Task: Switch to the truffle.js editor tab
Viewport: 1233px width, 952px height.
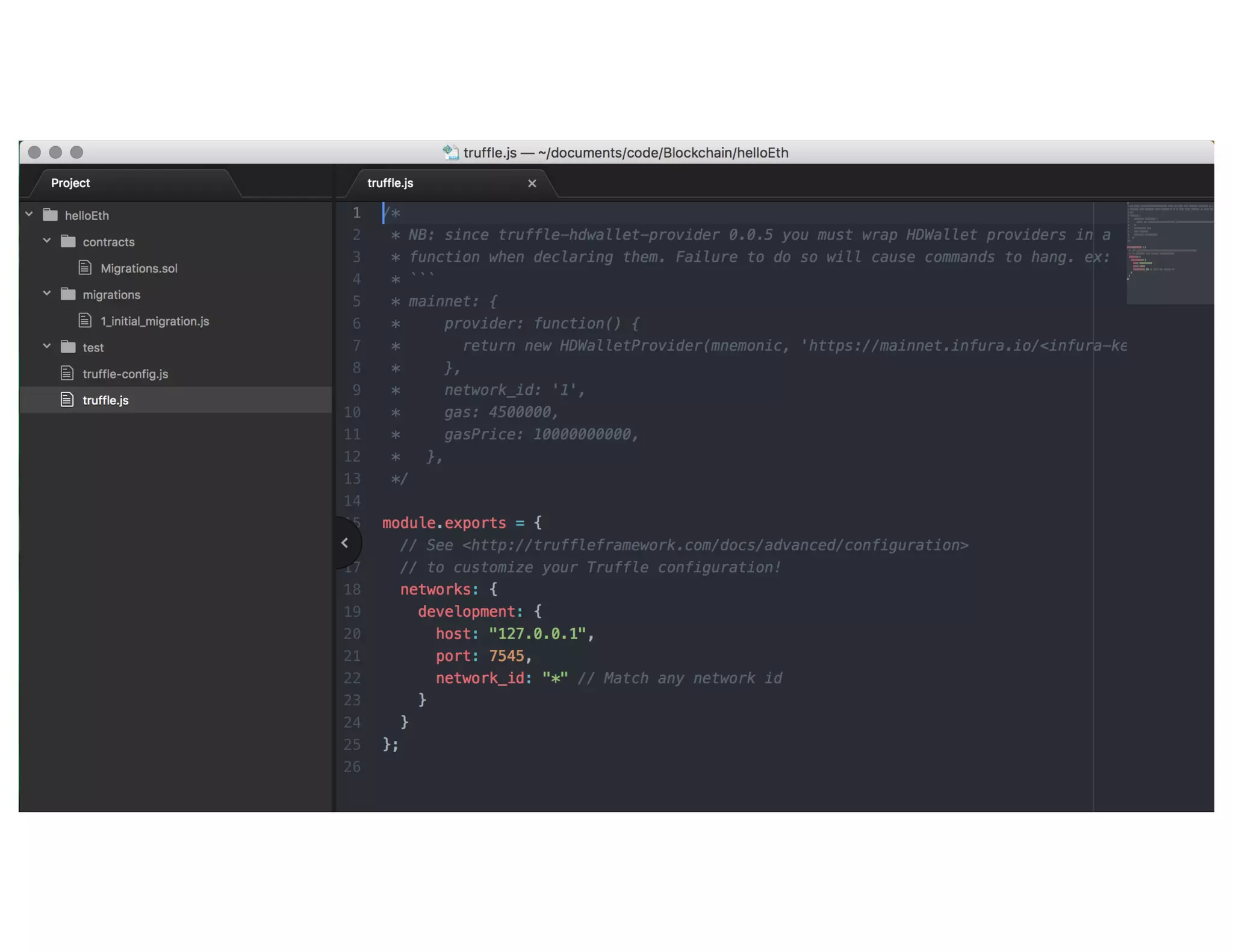Action: tap(390, 183)
